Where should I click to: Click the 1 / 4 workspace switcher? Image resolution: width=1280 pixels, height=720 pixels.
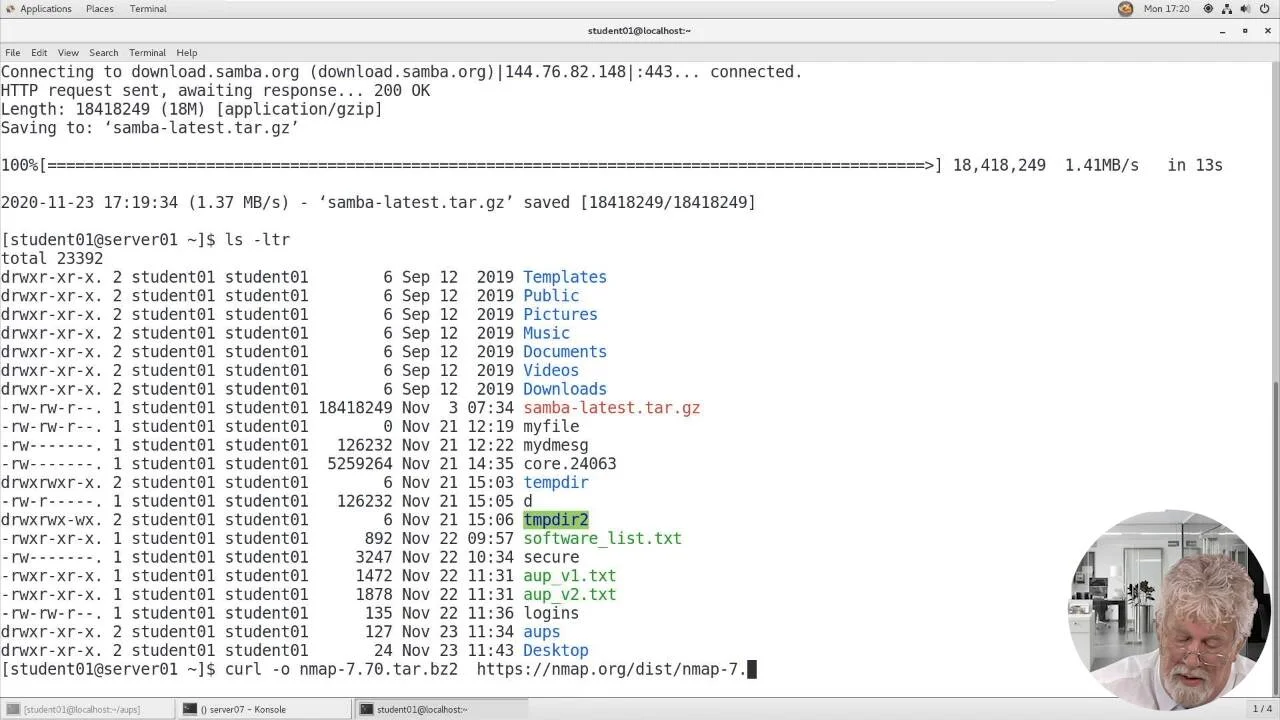click(1262, 709)
